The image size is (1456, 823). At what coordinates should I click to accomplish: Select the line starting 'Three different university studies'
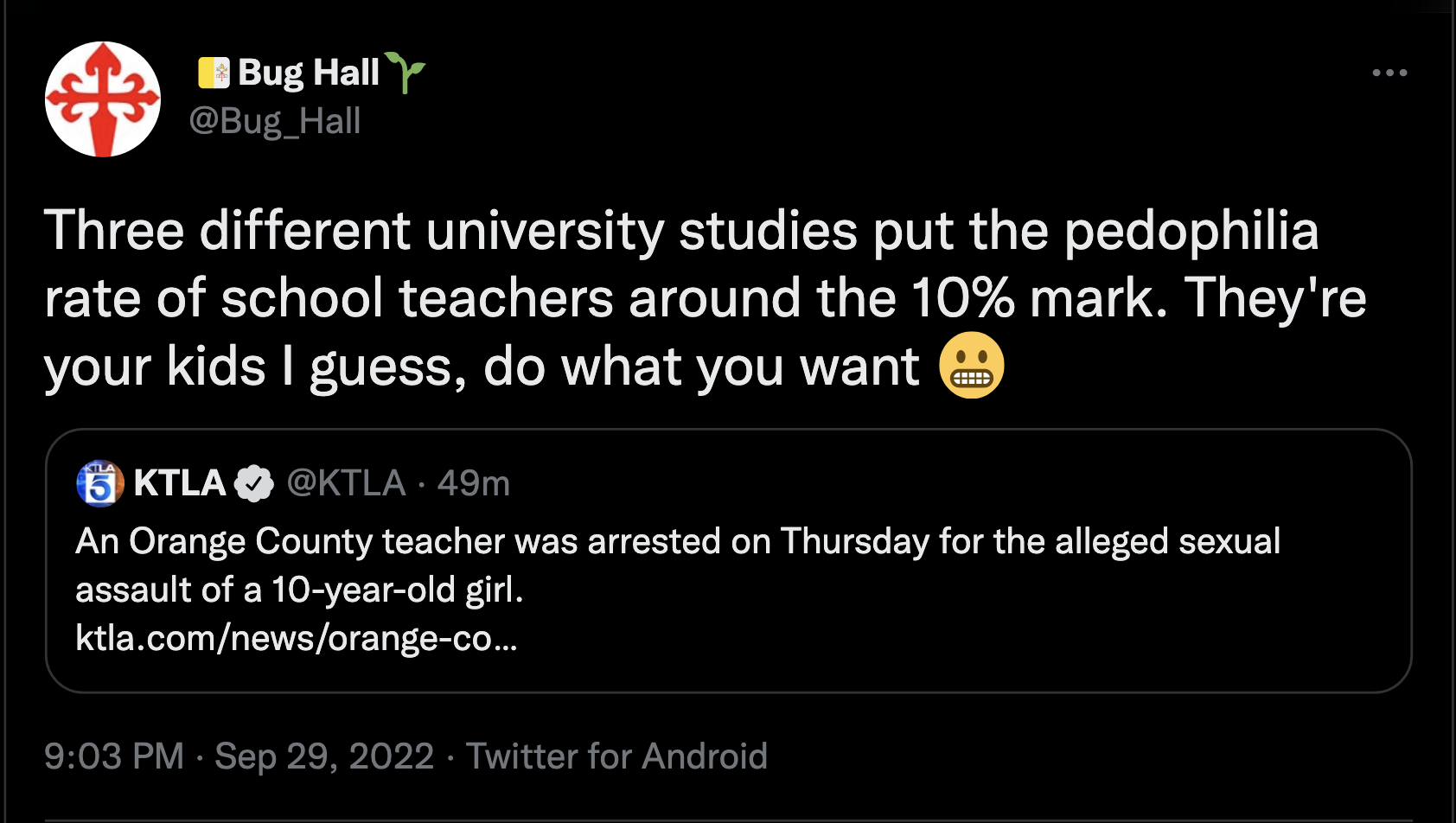681,231
